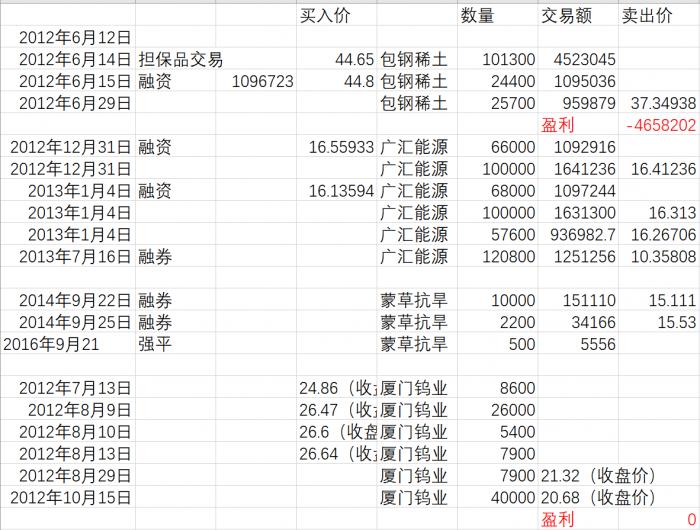
Task: Select the cell starting with 26.47
Action: [x=337, y=409]
